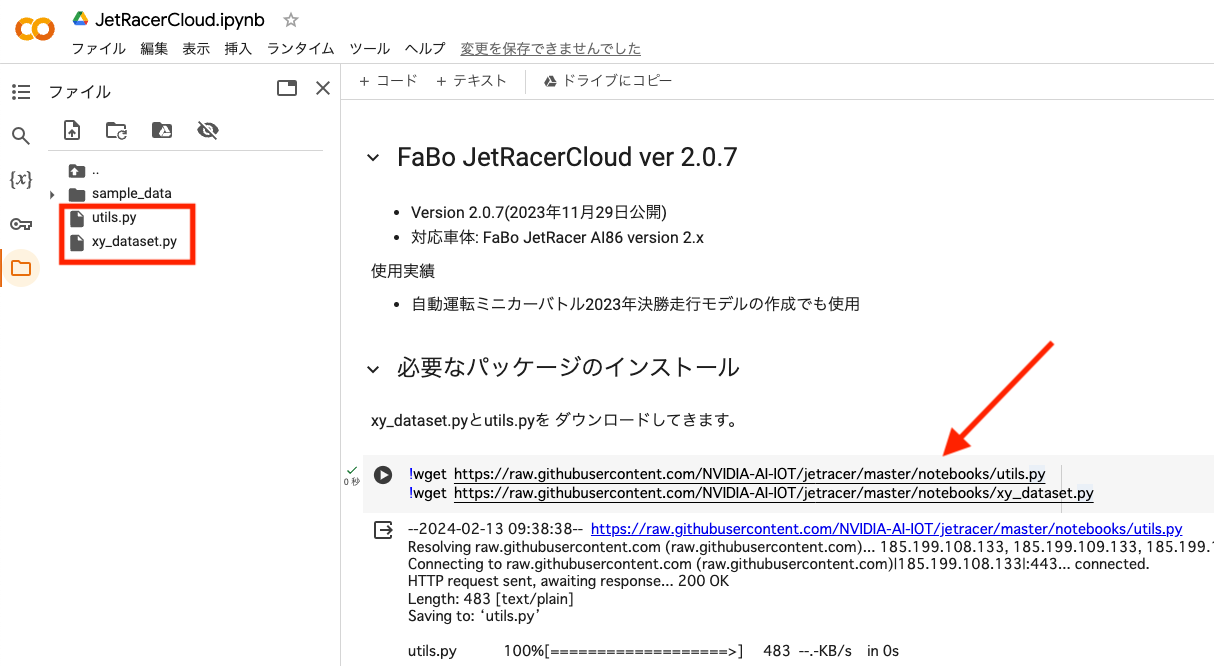Expand the sample_data folder arrow

pyautogui.click(x=52, y=194)
